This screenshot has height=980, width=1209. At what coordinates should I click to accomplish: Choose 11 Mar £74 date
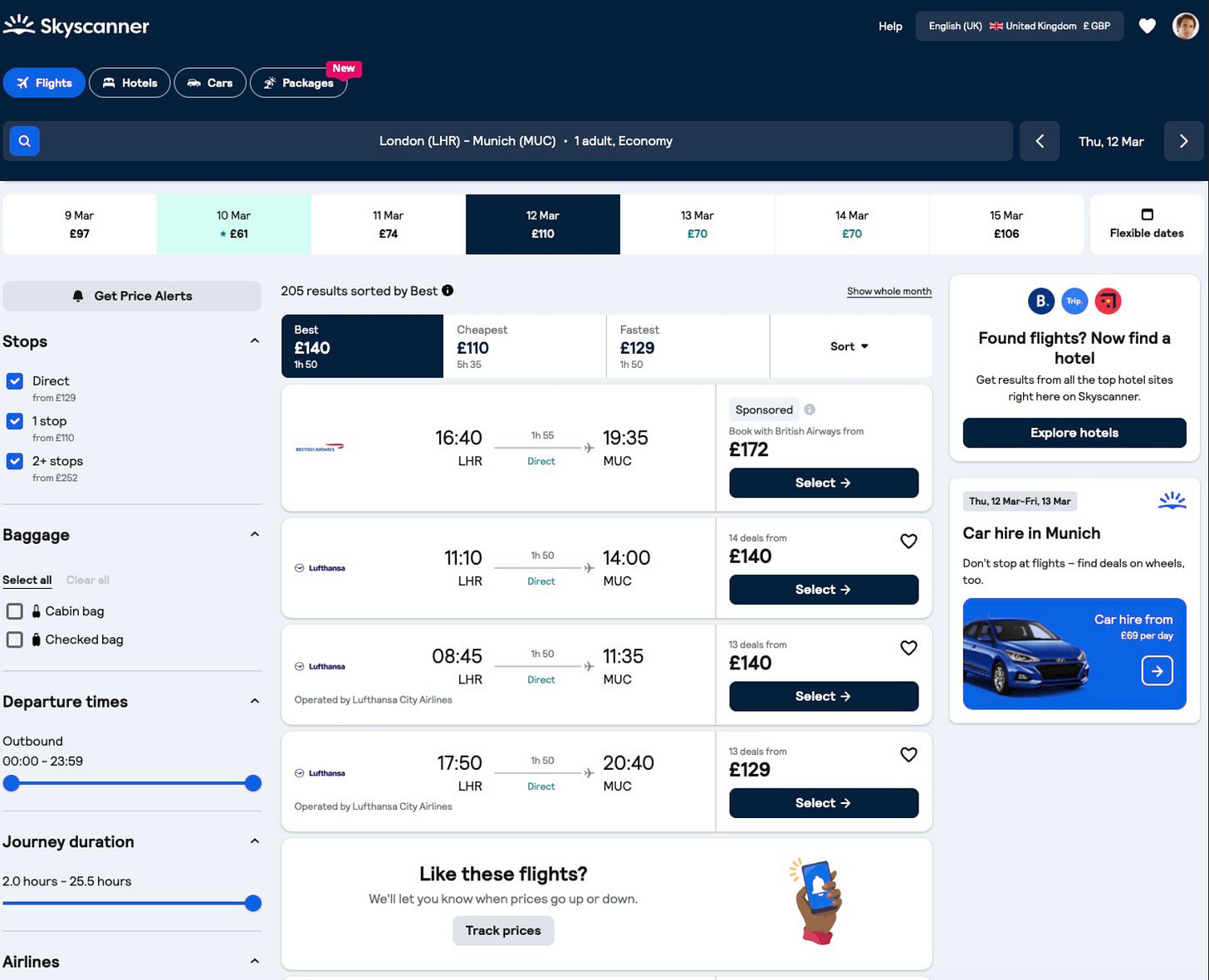[388, 224]
